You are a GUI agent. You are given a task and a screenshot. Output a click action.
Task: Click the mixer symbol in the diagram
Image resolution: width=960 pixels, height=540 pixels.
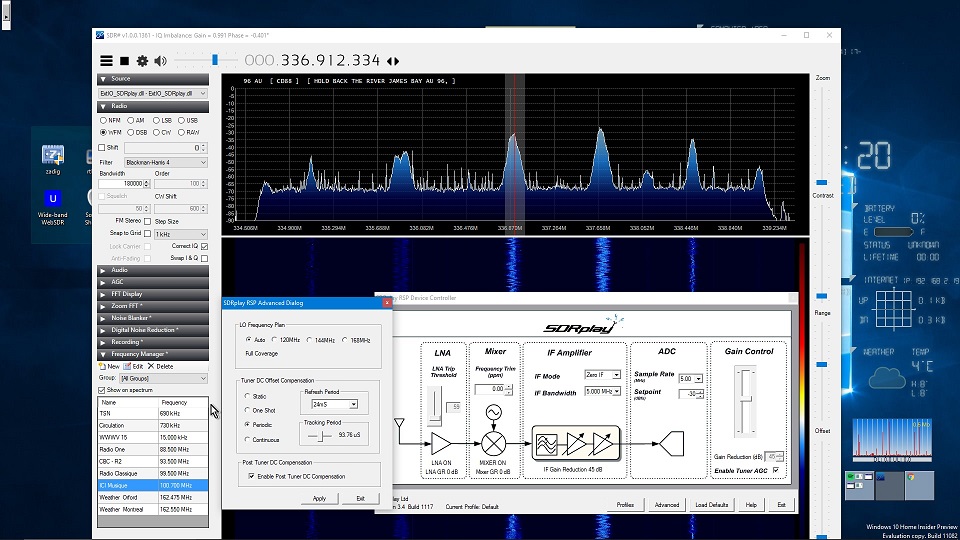point(493,443)
